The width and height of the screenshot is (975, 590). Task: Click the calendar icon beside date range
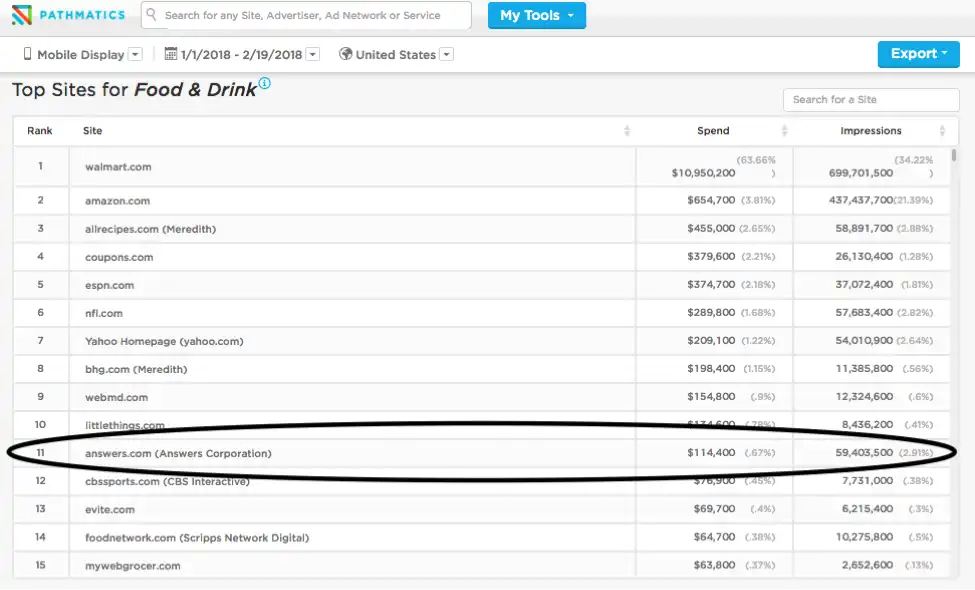click(170, 54)
